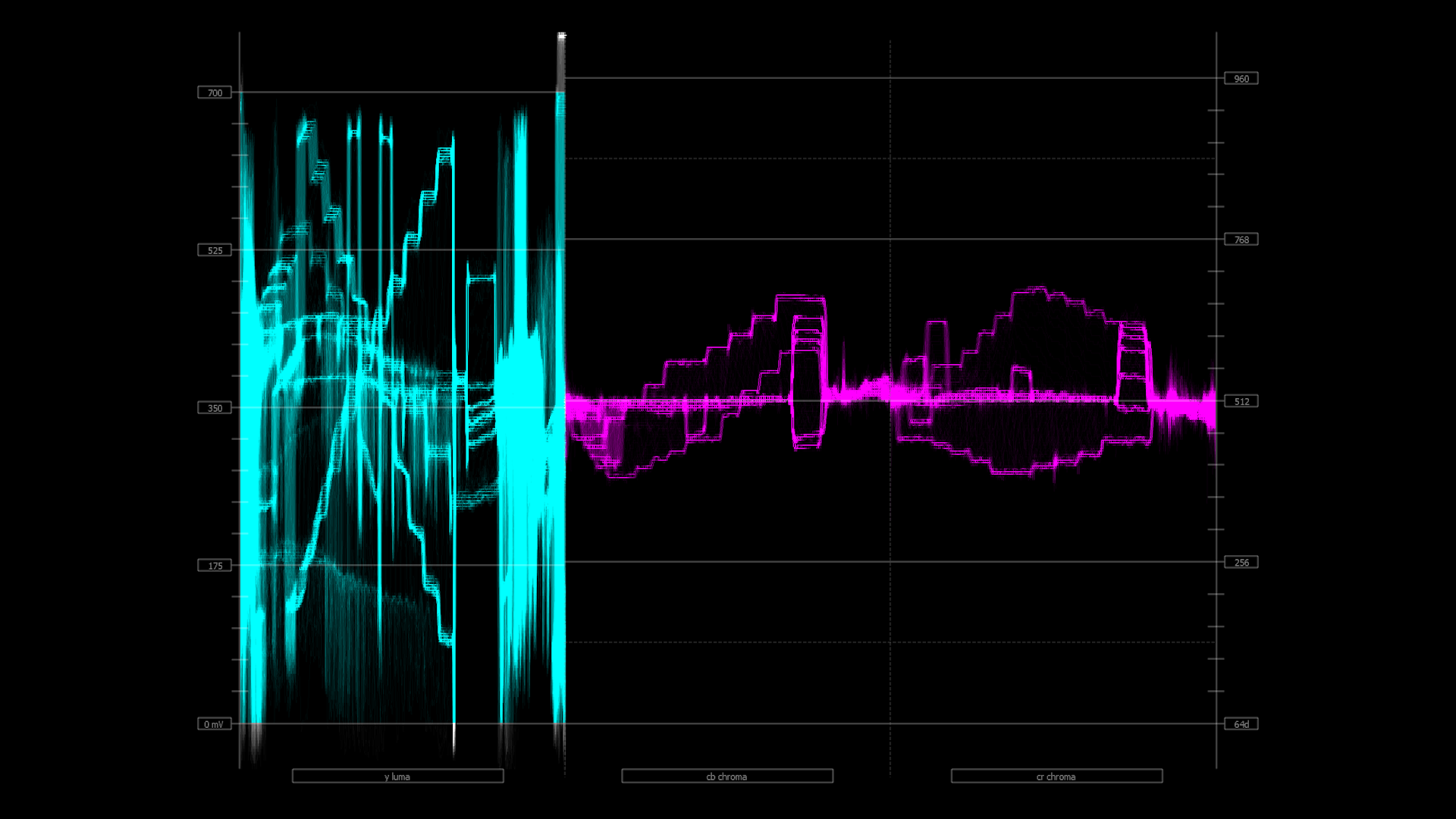This screenshot has height=819, width=1456.
Task: Click the 512 scale label
Action: click(x=1241, y=401)
